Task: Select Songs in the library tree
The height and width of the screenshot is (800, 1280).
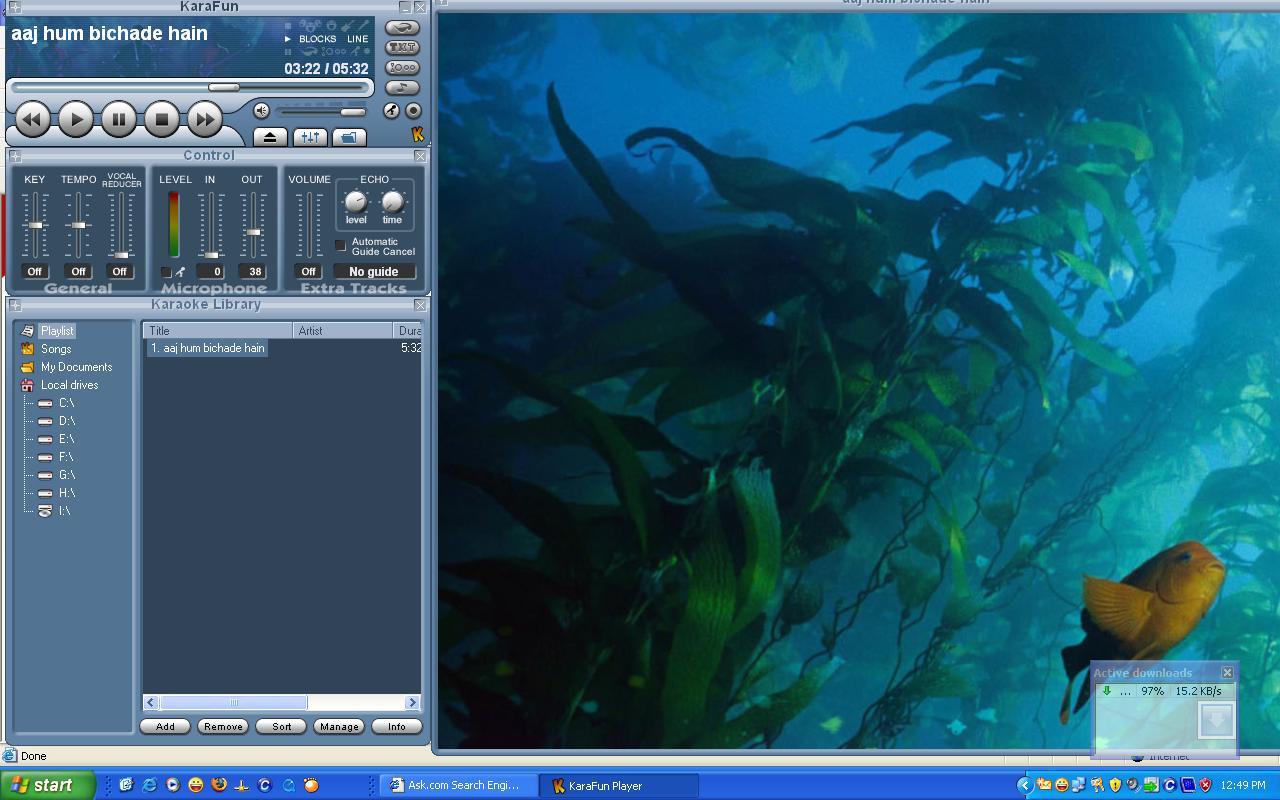Action: pos(56,349)
